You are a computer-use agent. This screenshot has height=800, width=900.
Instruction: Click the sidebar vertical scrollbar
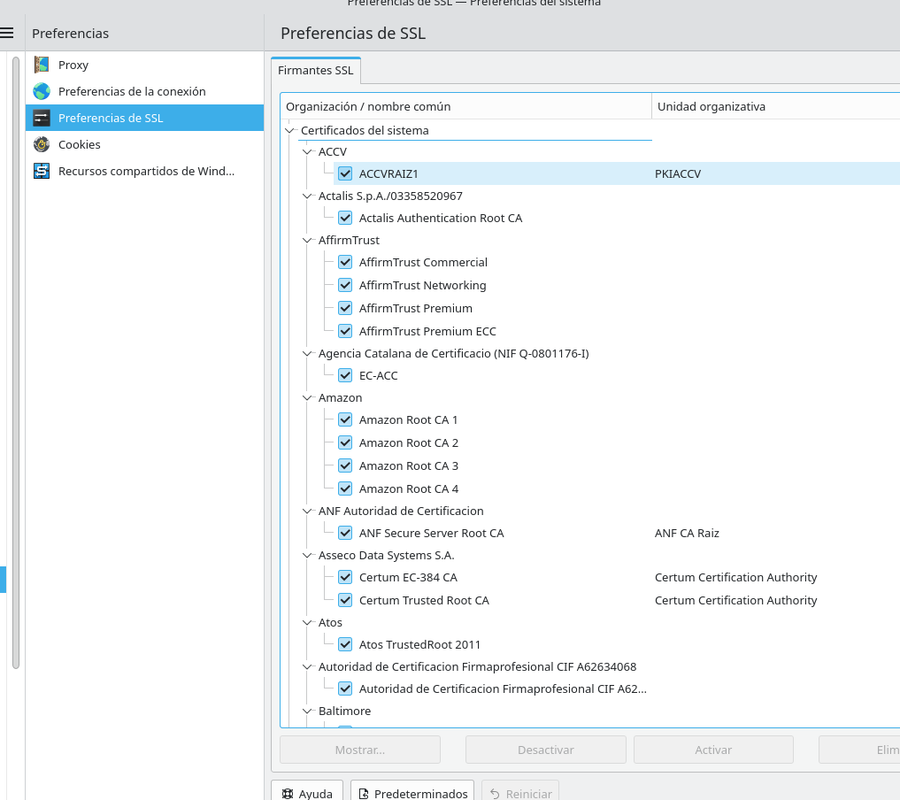click(15, 363)
